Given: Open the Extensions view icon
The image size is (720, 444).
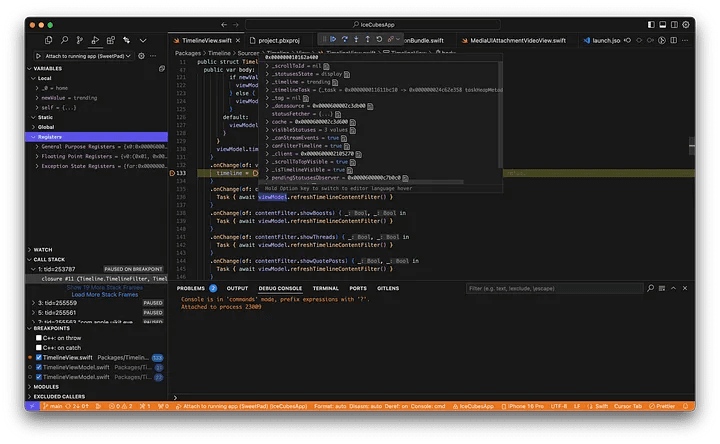Looking at the screenshot, I should (x=111, y=40).
